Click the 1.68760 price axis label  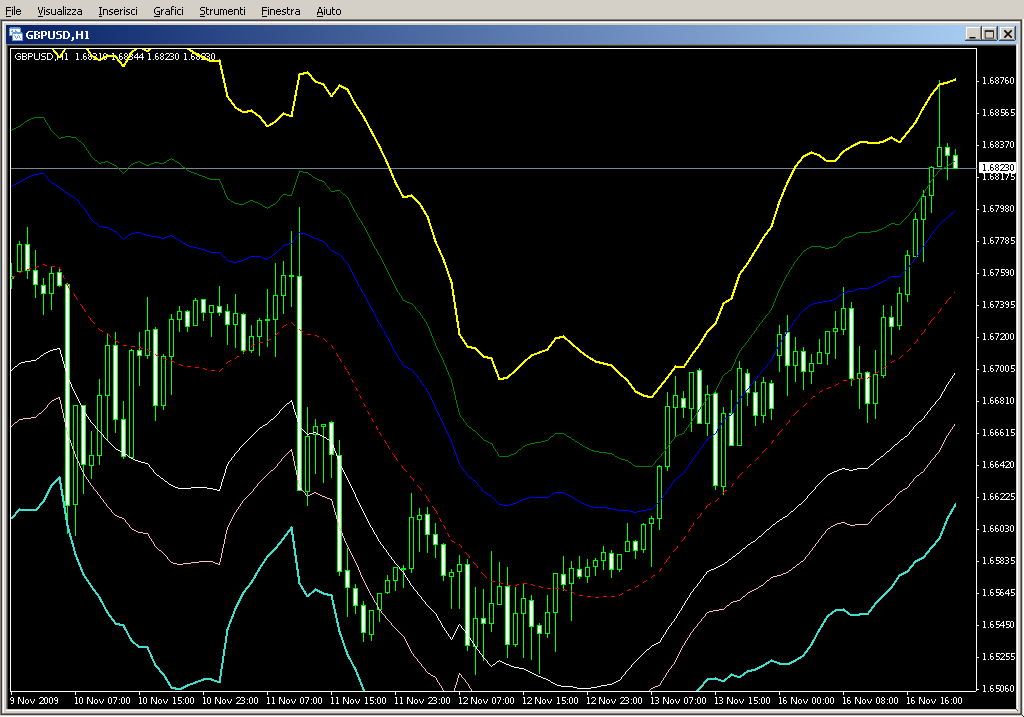click(999, 81)
